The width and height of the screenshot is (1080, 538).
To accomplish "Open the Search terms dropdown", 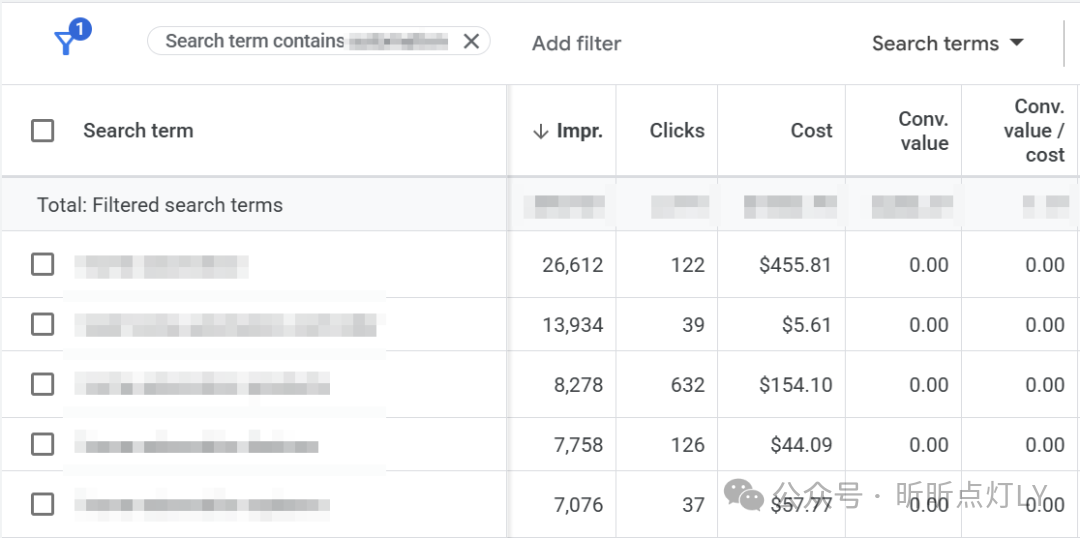I will pyautogui.click(x=935, y=43).
